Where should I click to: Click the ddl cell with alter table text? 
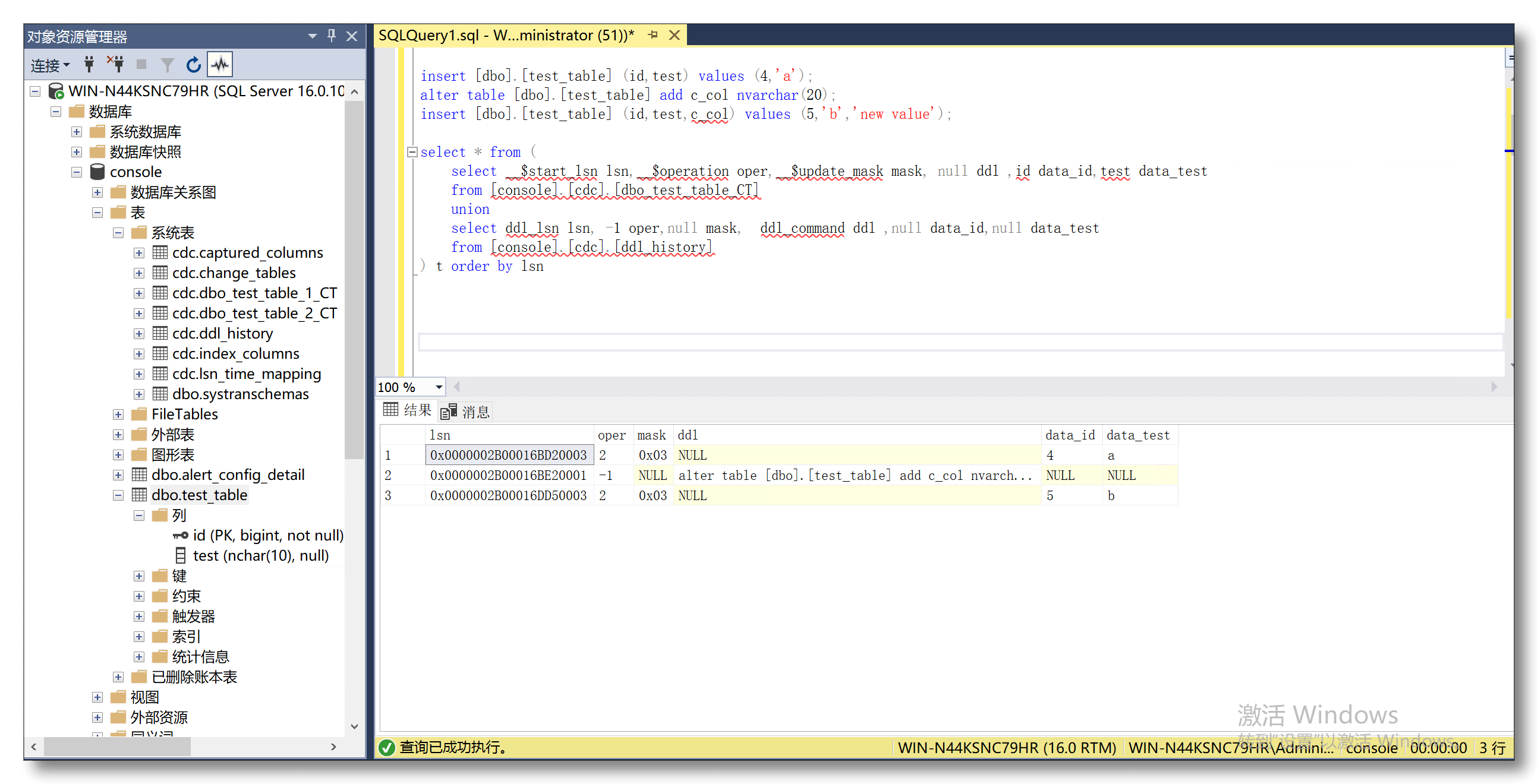(x=855, y=476)
